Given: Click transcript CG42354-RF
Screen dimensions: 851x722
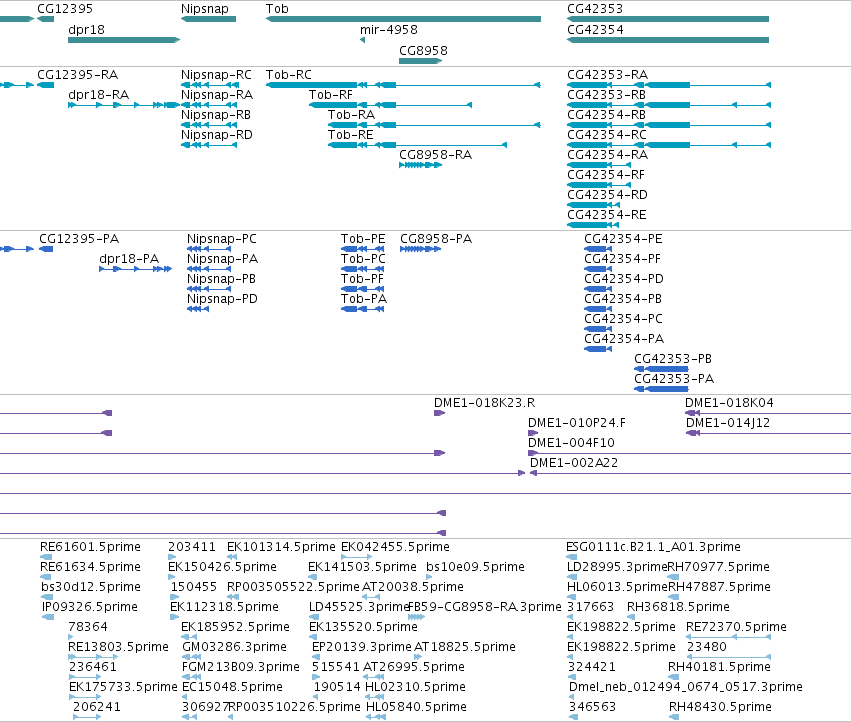Looking at the screenshot, I should [599, 185].
